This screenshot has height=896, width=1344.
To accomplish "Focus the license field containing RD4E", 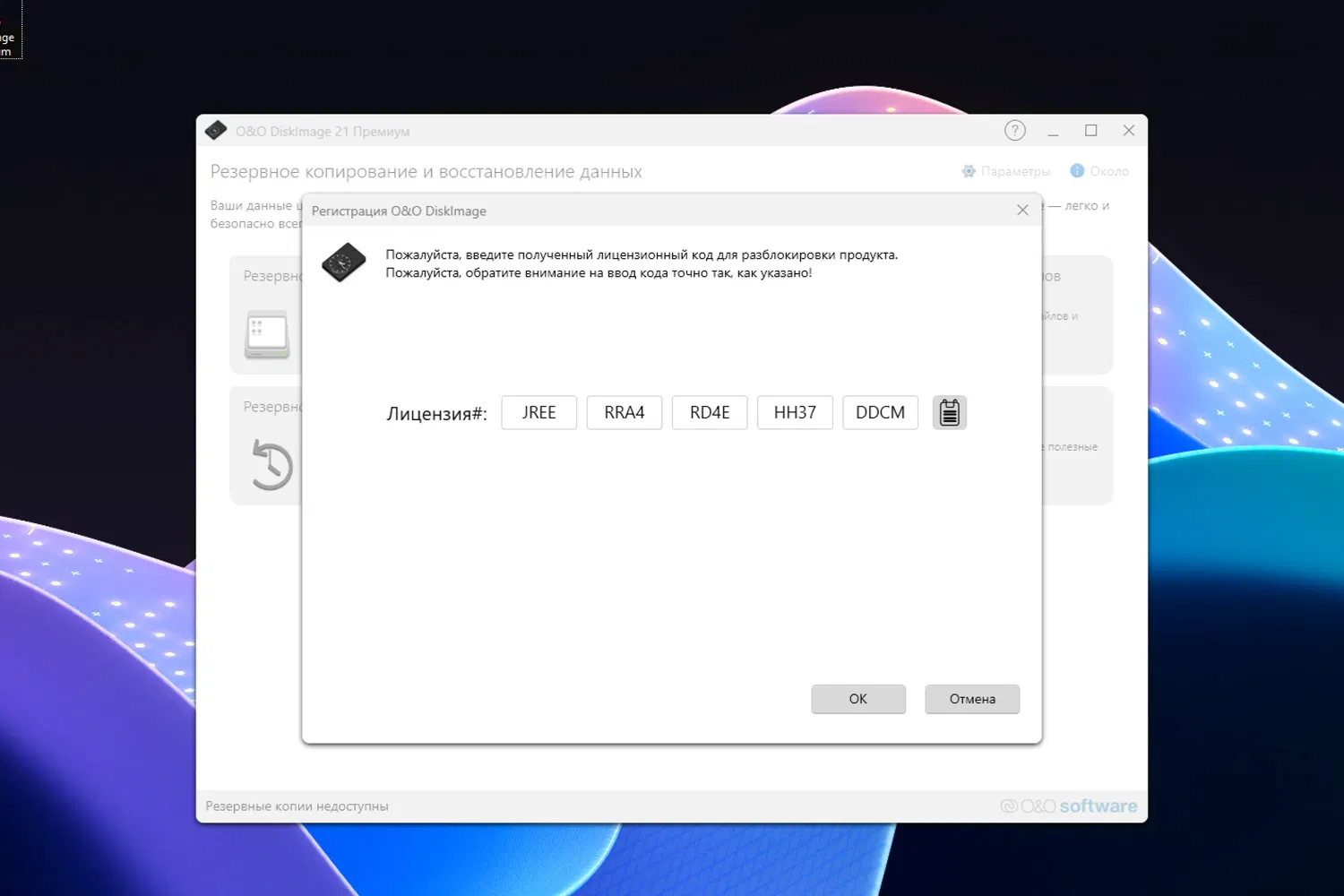I will pyautogui.click(x=710, y=412).
